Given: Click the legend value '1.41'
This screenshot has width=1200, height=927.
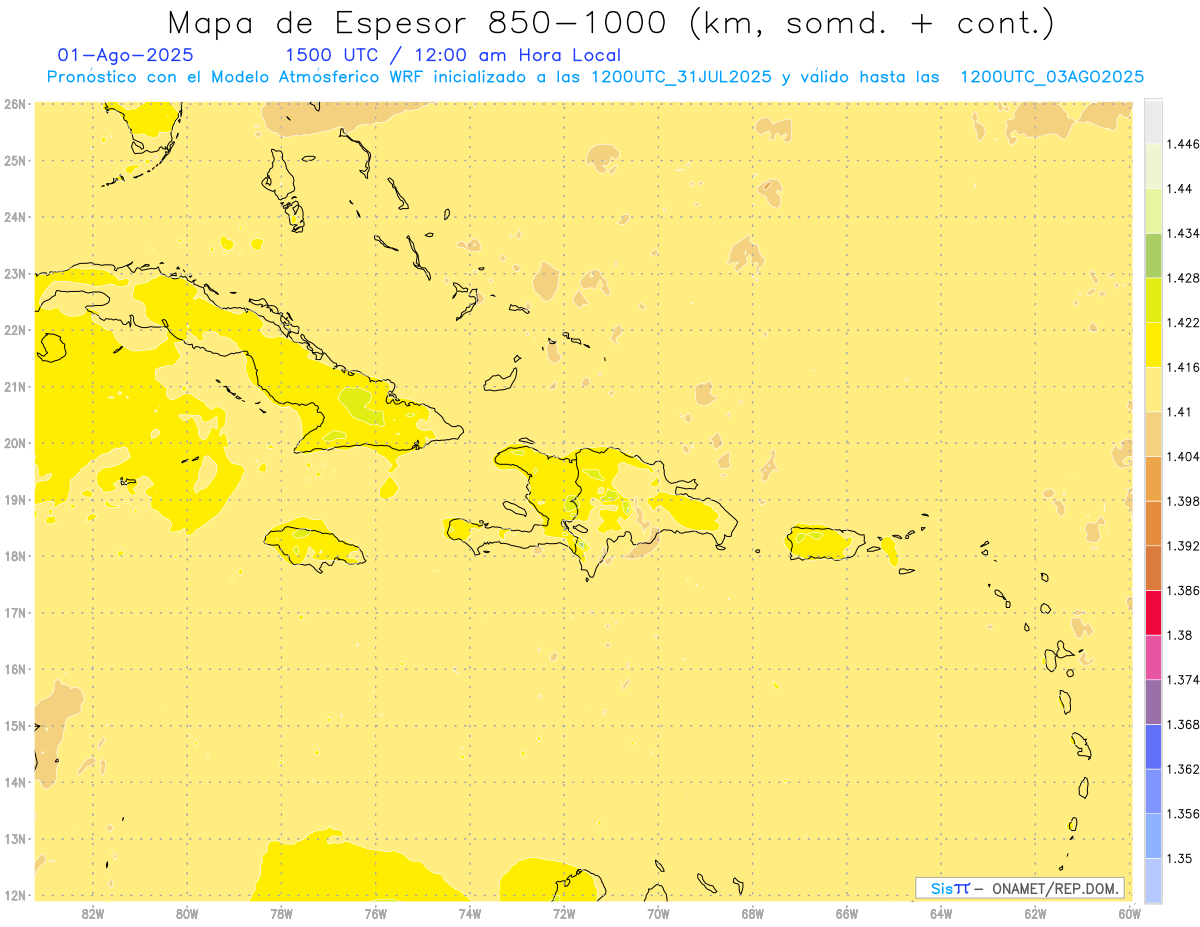Looking at the screenshot, I should [x=1178, y=412].
